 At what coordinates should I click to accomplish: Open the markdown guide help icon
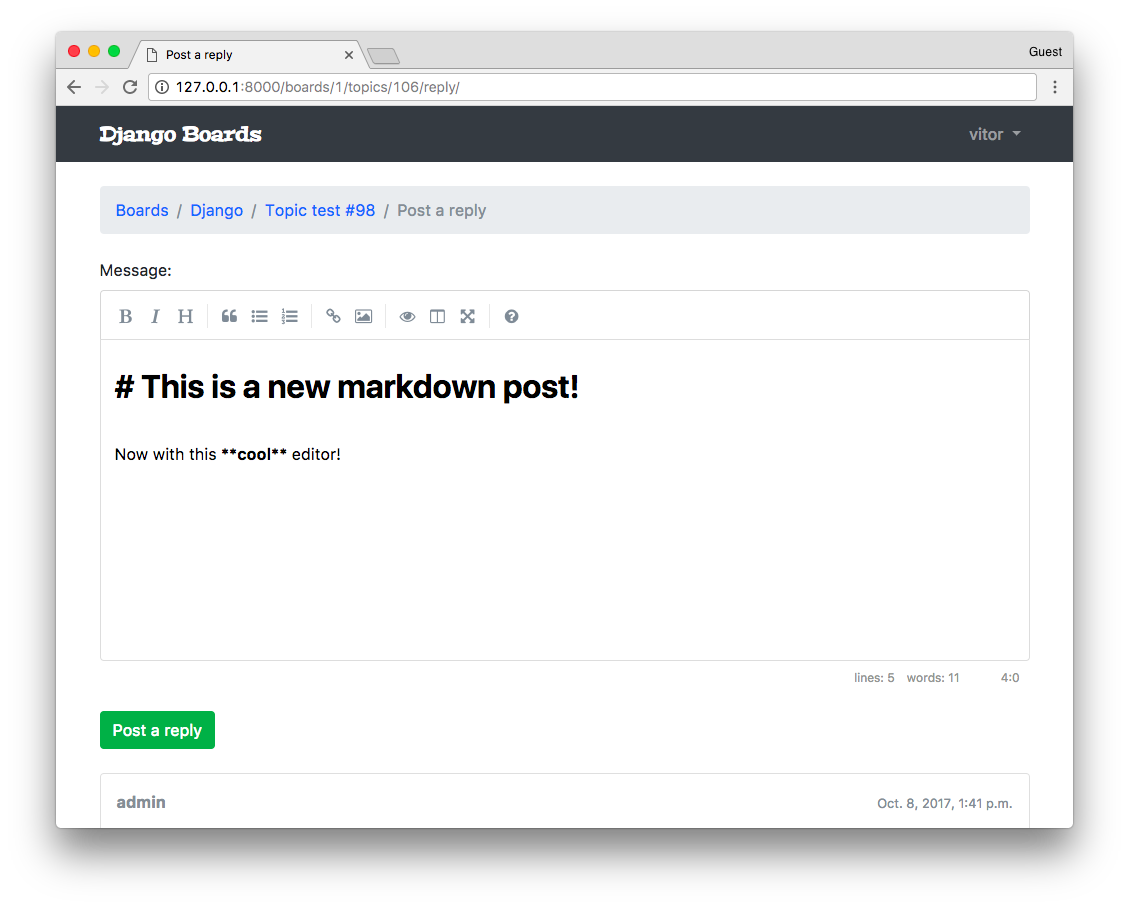tap(511, 316)
